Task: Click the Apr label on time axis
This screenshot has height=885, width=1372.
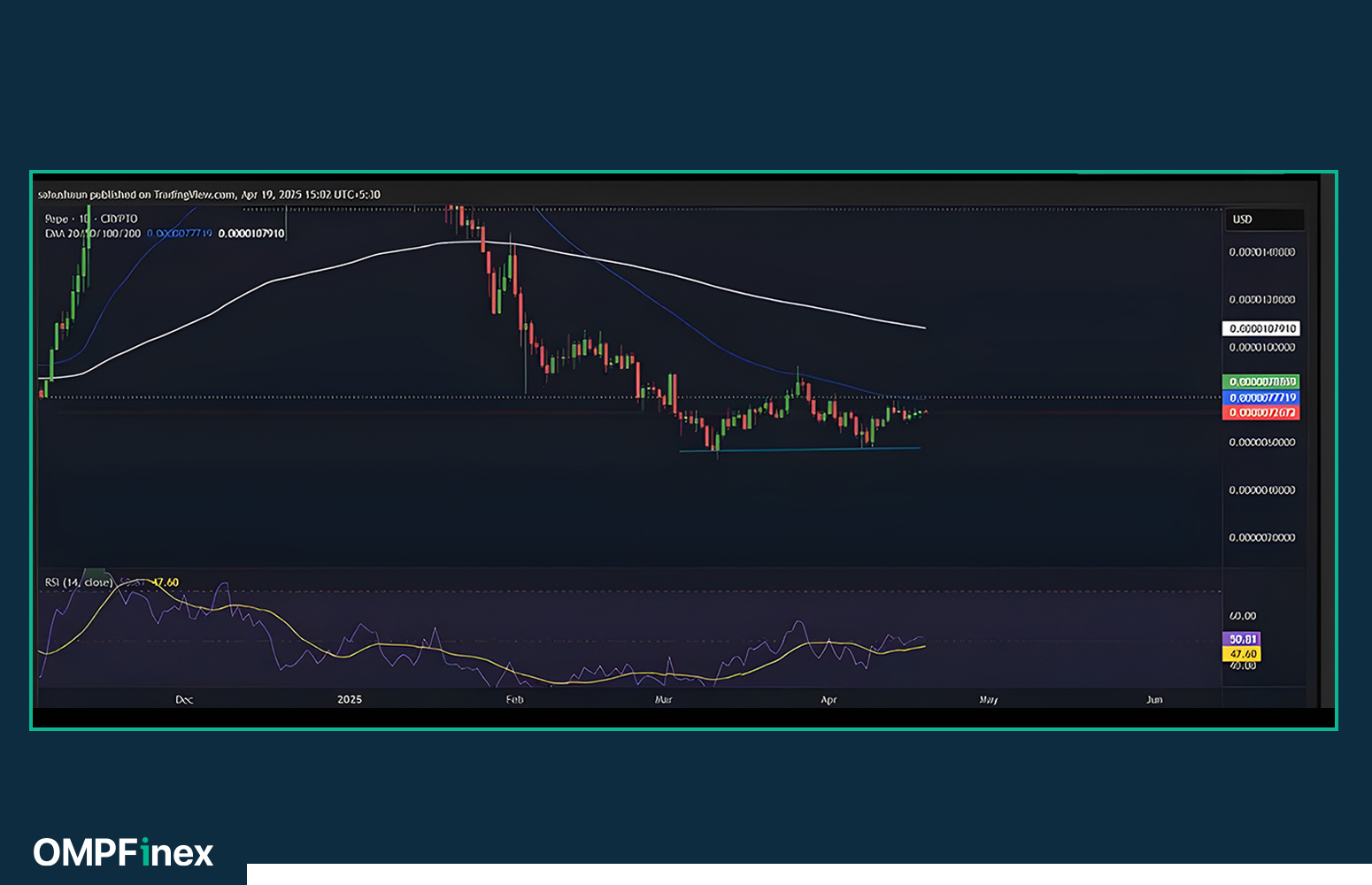Action: (829, 699)
